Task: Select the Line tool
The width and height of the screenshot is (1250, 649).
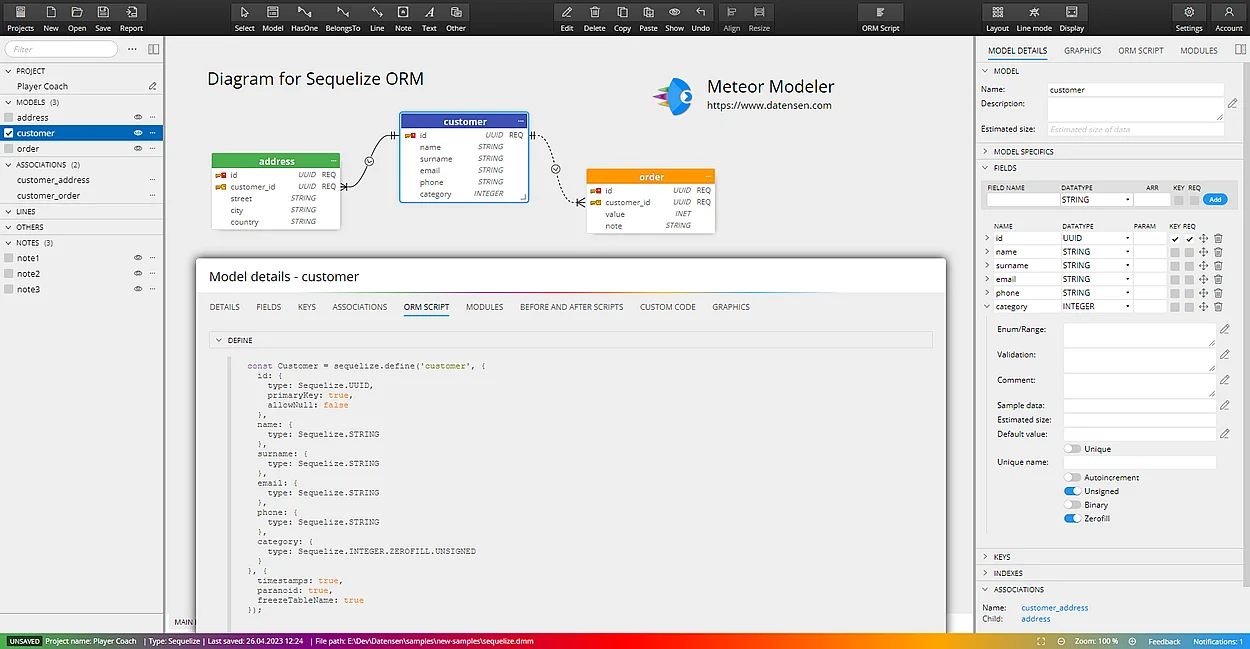Action: click(377, 17)
